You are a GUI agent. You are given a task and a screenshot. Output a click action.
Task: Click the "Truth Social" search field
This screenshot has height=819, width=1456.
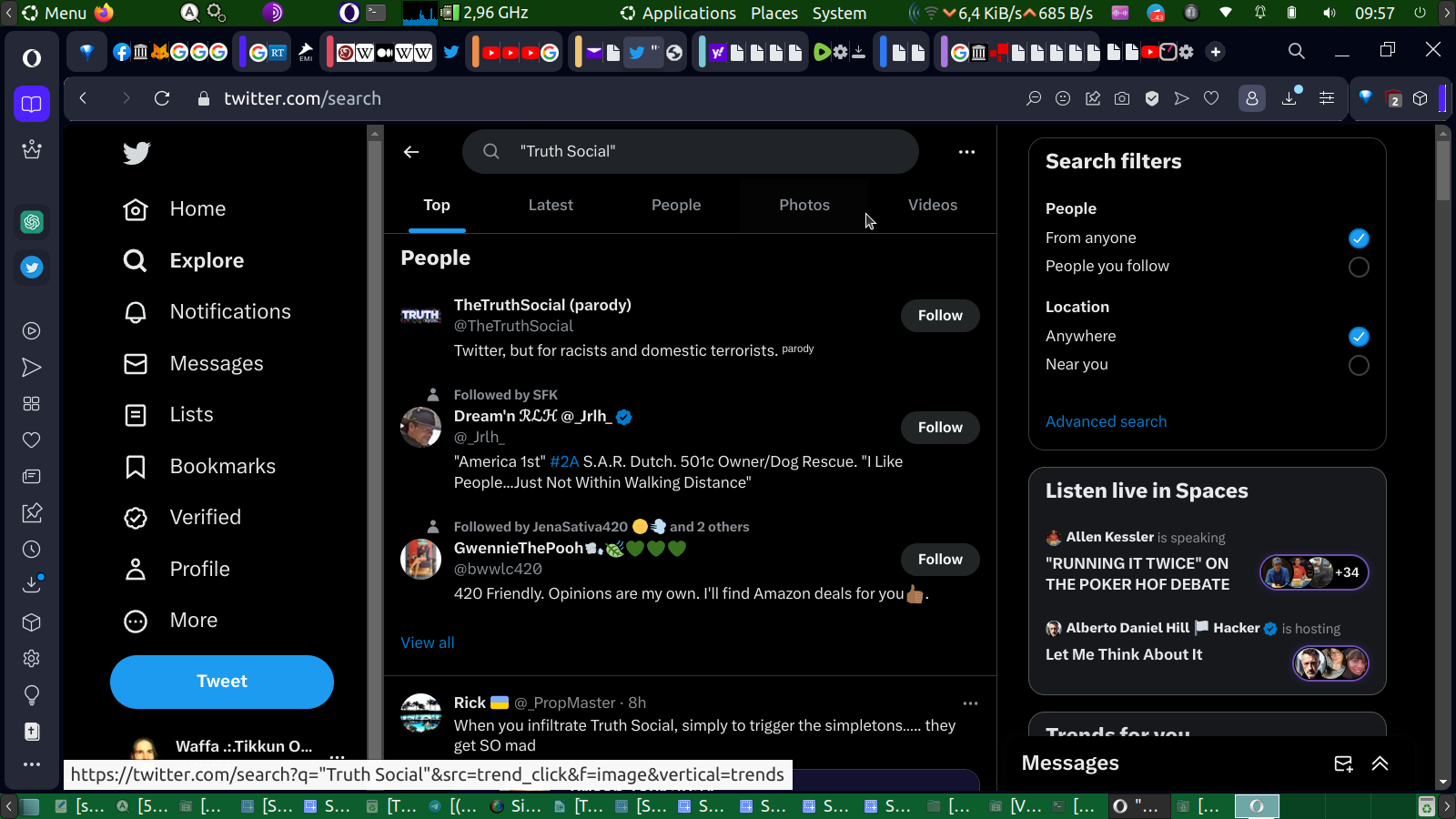tap(690, 152)
